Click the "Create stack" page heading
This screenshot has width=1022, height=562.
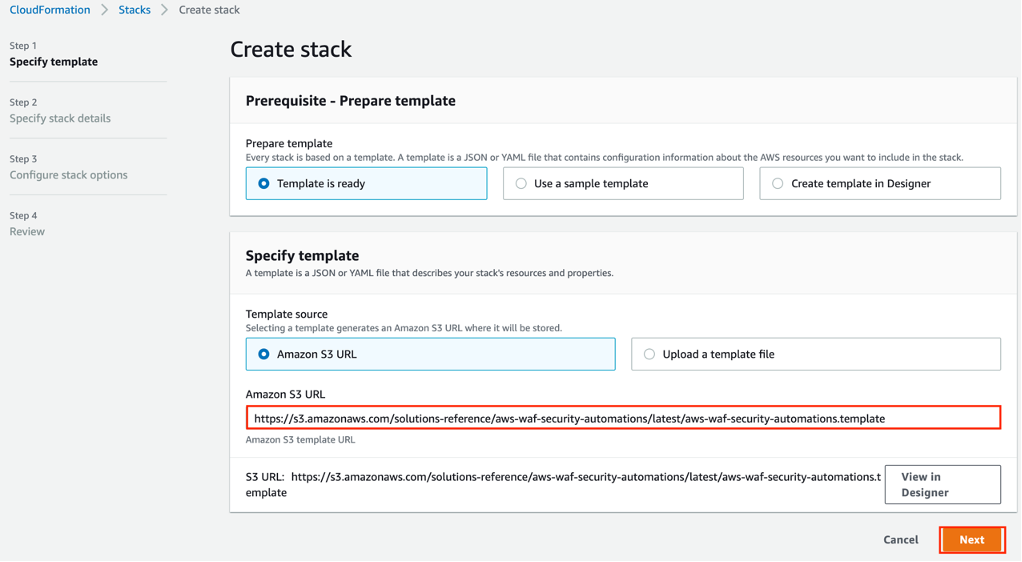point(291,49)
